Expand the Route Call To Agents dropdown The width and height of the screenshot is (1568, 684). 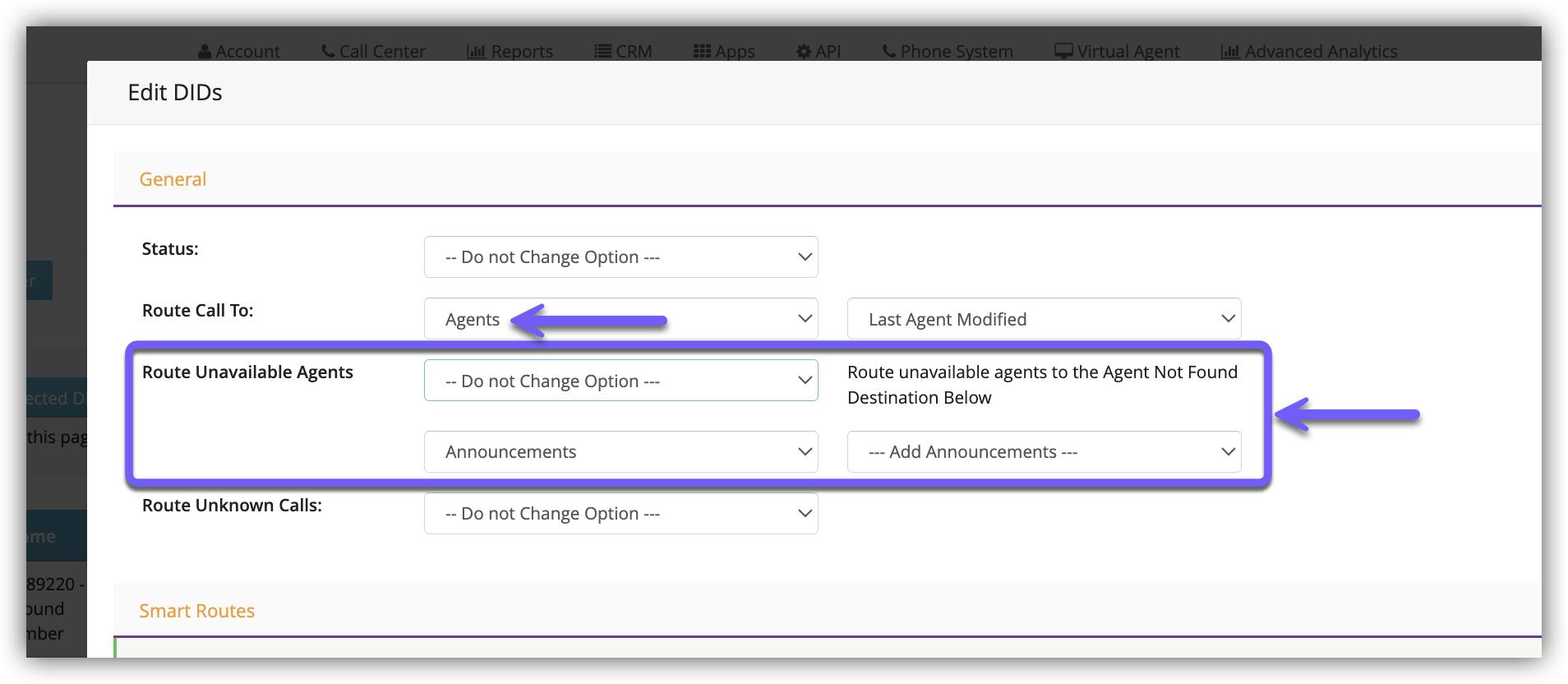click(620, 319)
